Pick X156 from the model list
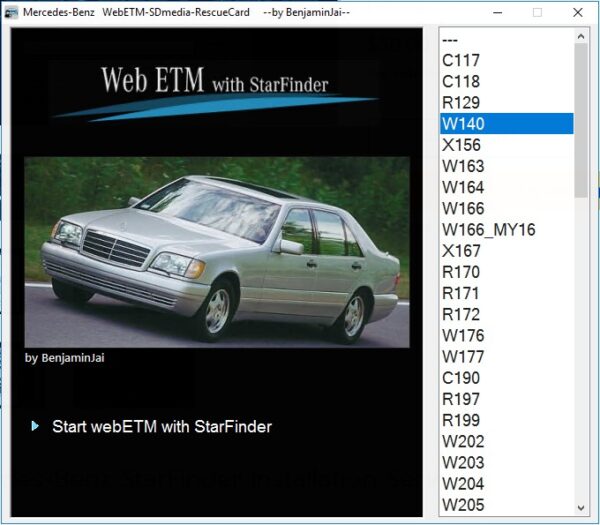The image size is (600, 525). pyautogui.click(x=507, y=145)
